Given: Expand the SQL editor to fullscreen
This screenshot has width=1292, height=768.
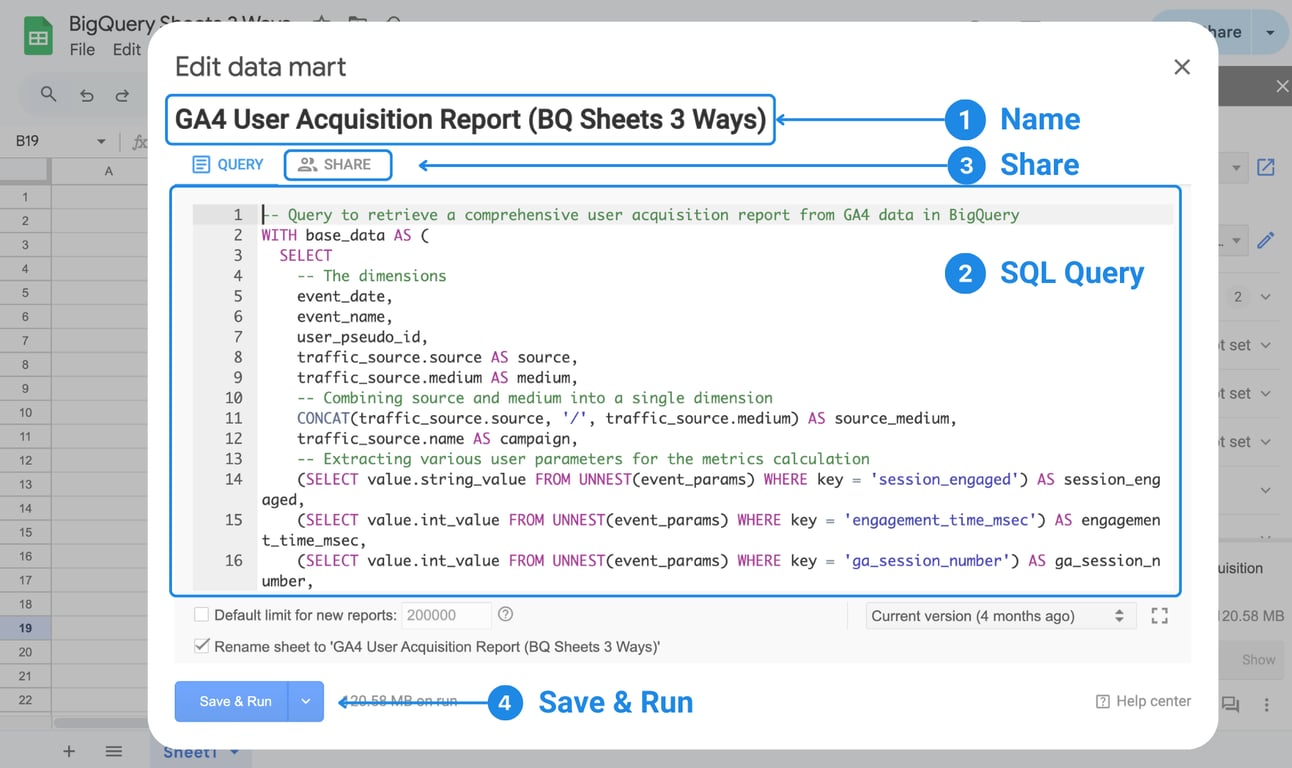Looking at the screenshot, I should pyautogui.click(x=1160, y=616).
